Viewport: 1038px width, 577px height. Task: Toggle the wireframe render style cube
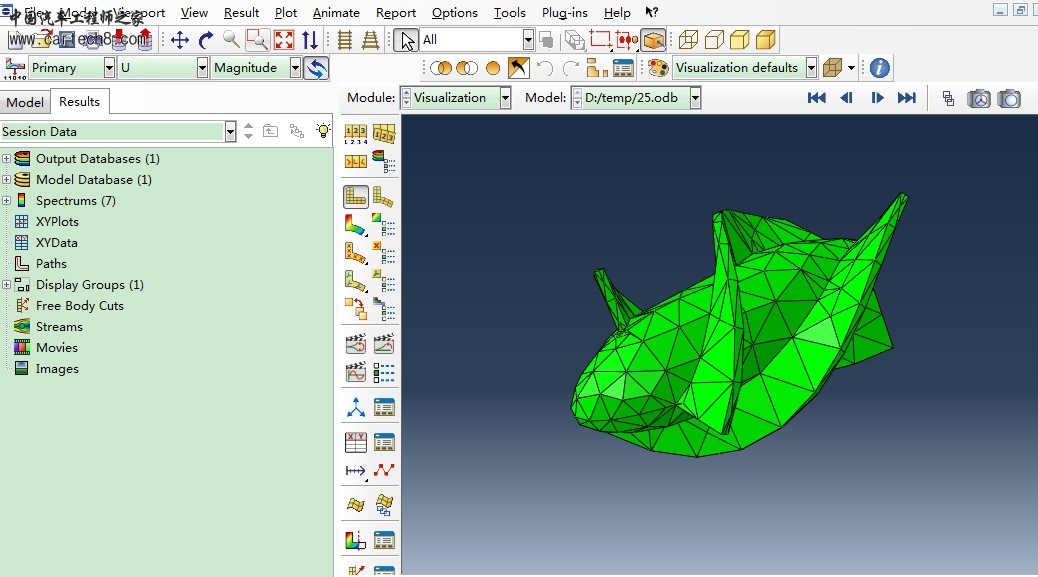pos(689,40)
